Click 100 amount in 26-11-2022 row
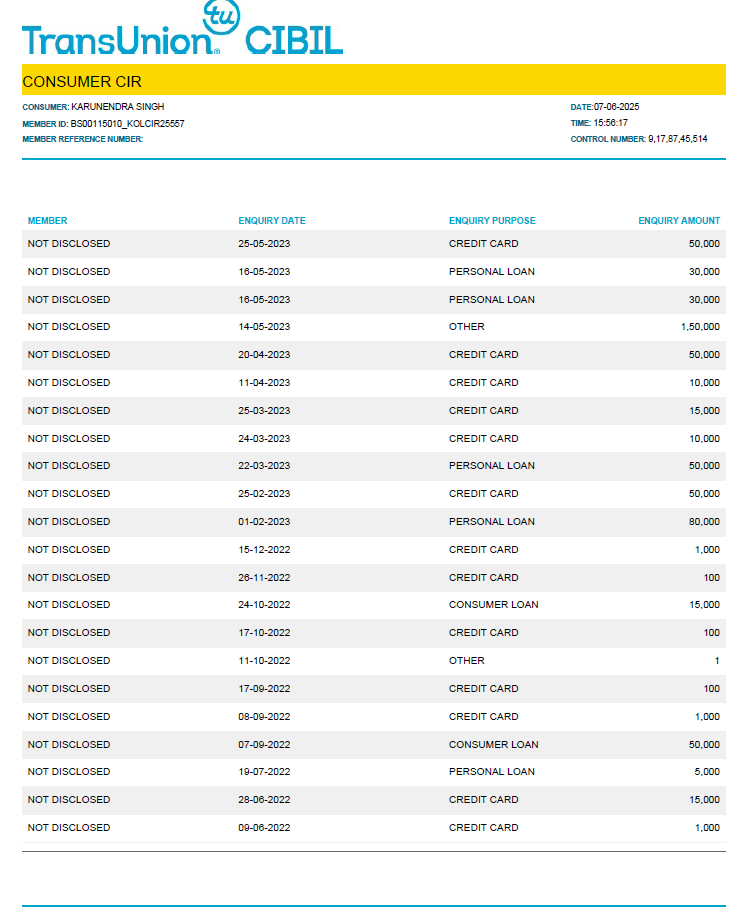 point(712,578)
